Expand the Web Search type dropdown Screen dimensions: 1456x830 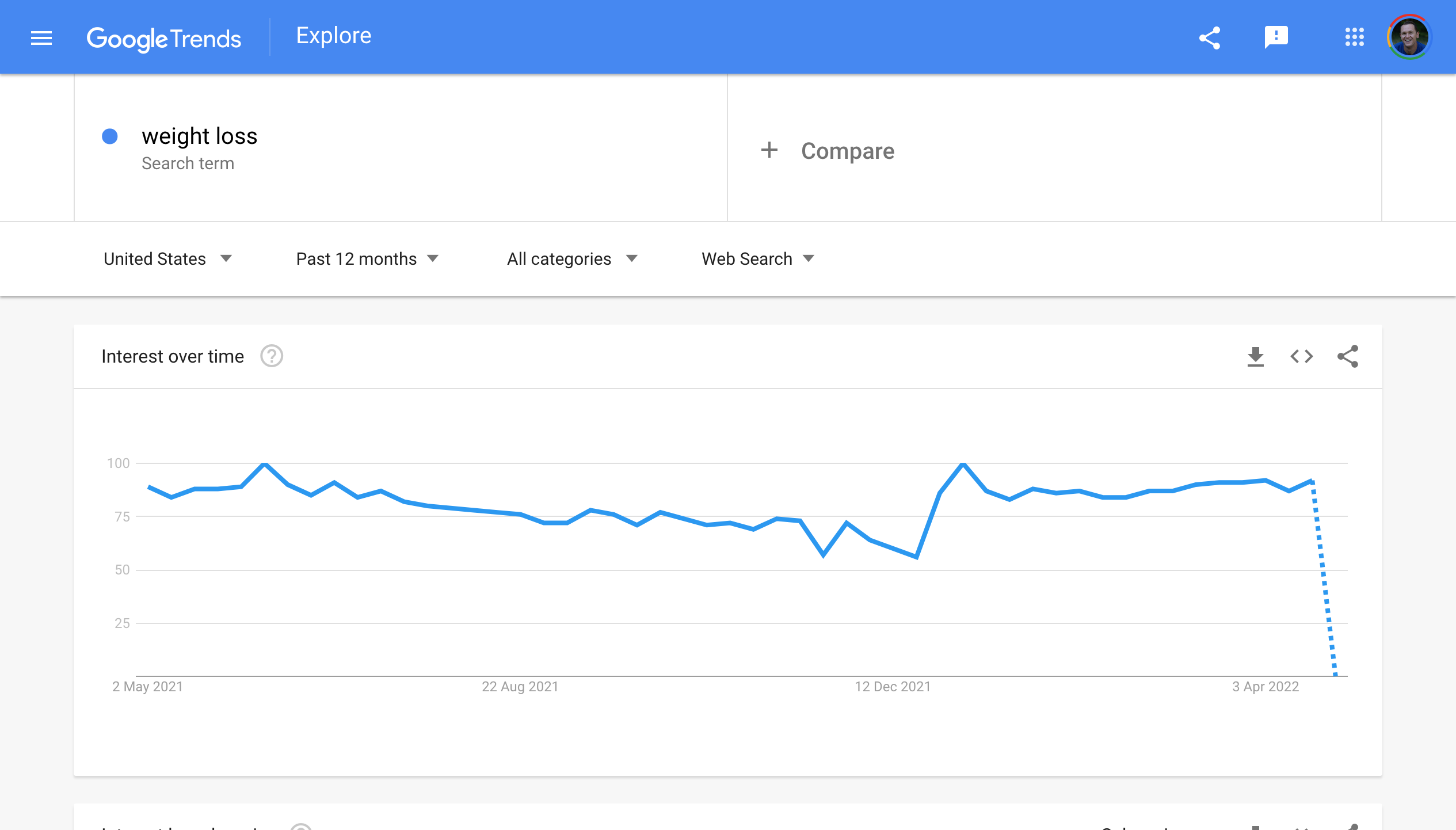757,259
